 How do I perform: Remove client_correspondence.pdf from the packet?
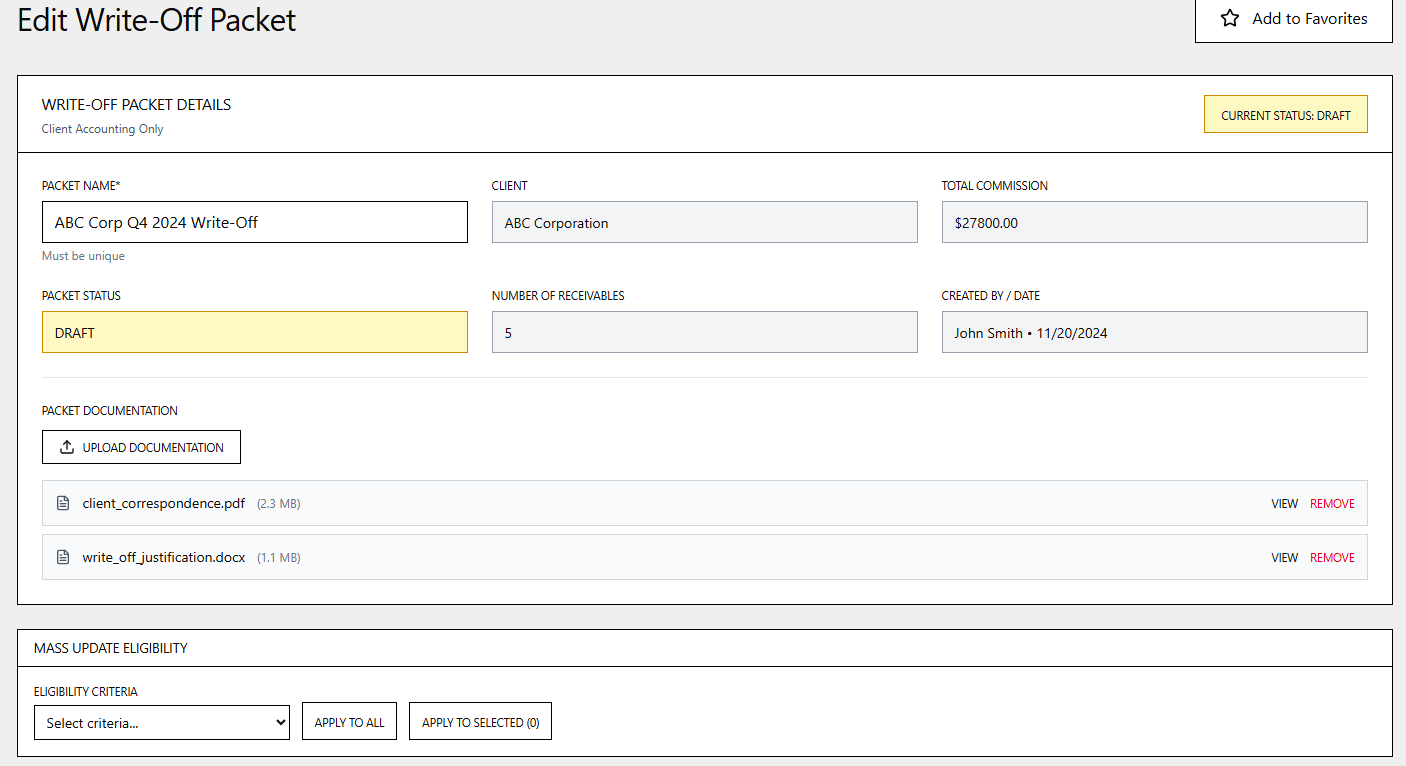click(1332, 503)
